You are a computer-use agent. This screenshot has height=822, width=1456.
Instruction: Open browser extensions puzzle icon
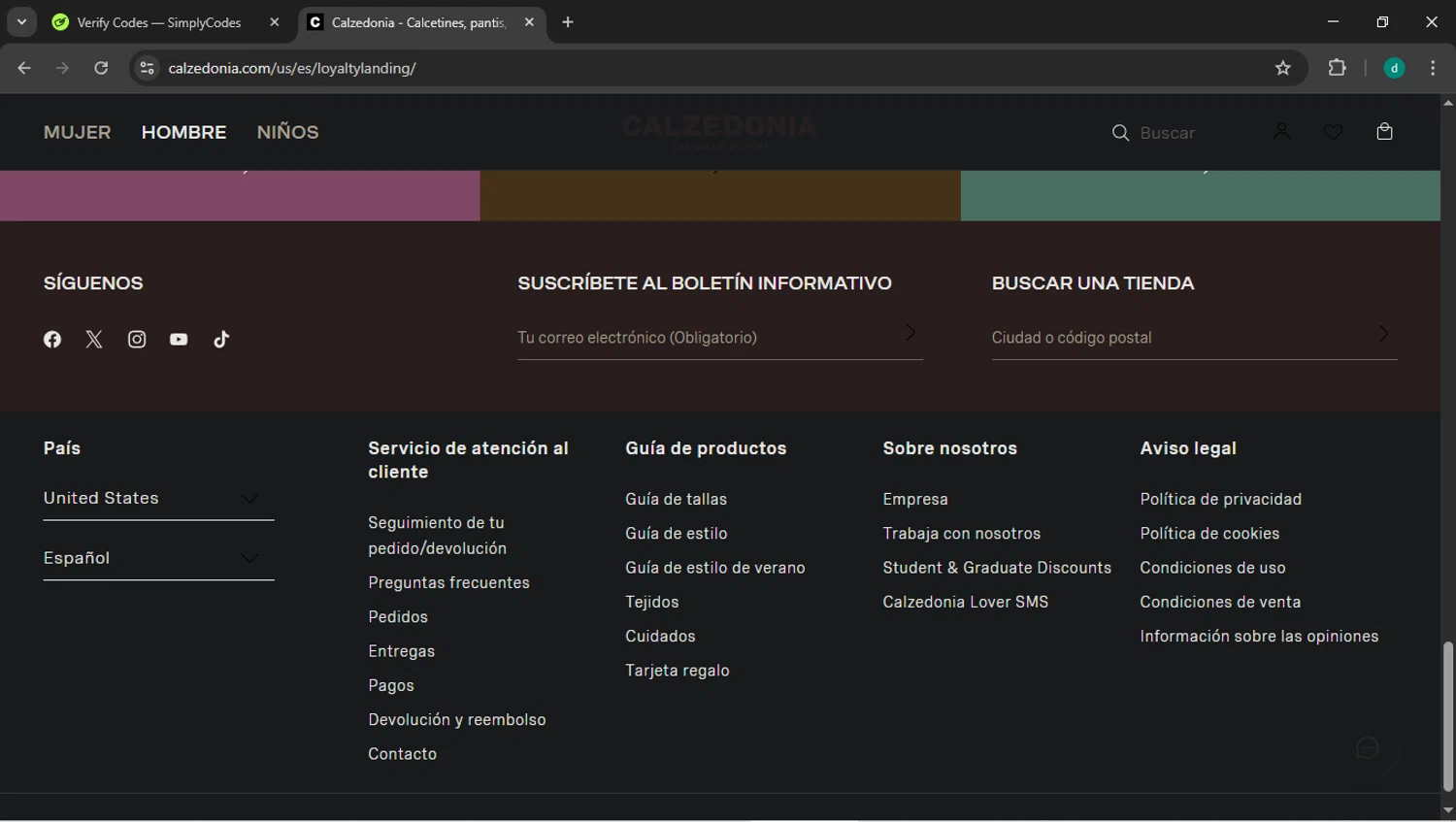[1338, 68]
